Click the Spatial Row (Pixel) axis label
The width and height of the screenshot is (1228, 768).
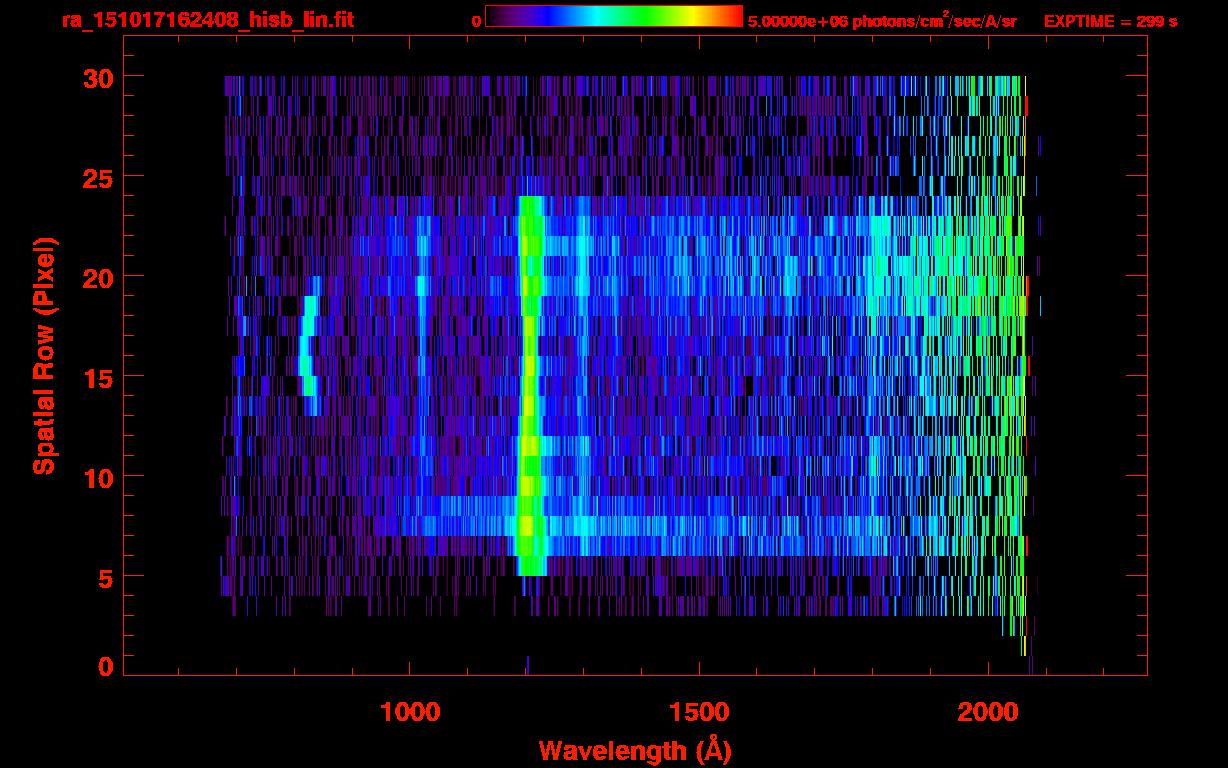point(44,356)
